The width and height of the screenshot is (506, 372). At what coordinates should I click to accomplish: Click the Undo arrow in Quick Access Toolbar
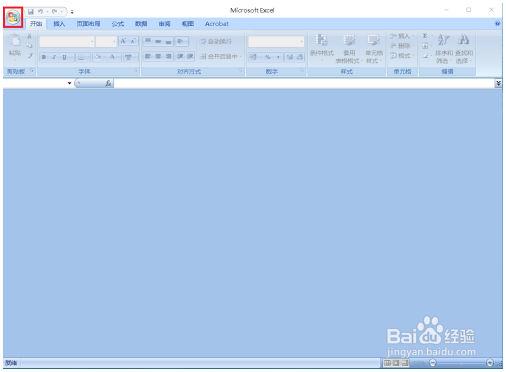(x=41, y=12)
